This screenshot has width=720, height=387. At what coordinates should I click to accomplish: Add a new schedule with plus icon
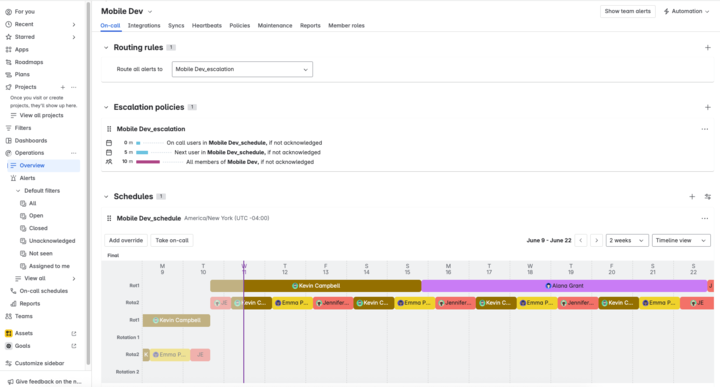click(692, 196)
